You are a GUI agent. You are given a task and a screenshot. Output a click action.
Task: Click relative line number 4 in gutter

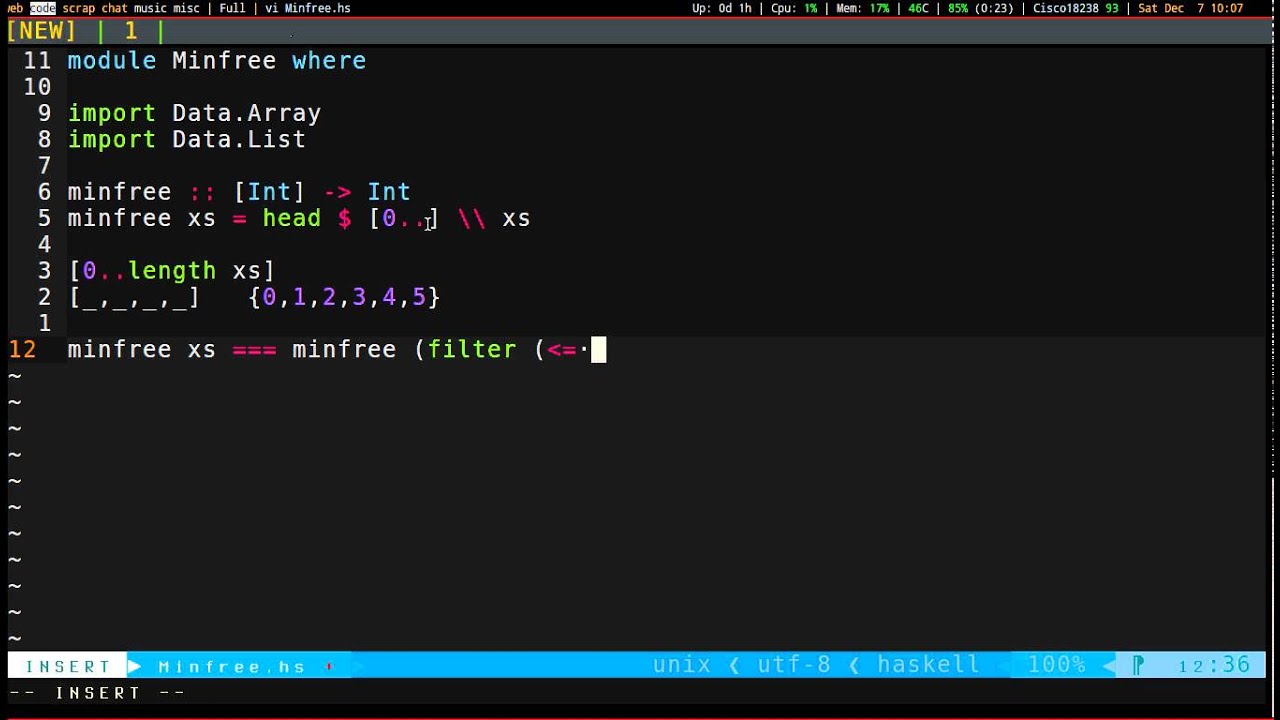coord(44,244)
